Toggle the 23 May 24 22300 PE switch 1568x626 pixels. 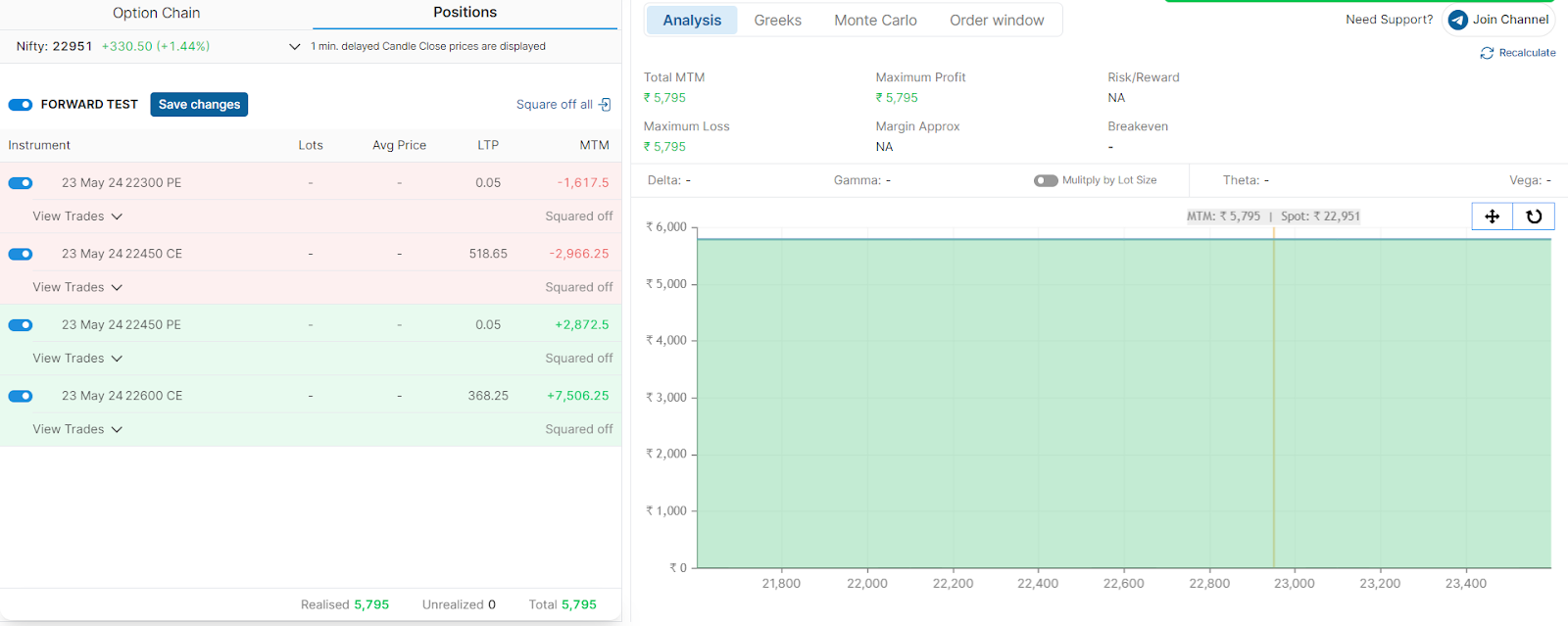click(x=21, y=183)
